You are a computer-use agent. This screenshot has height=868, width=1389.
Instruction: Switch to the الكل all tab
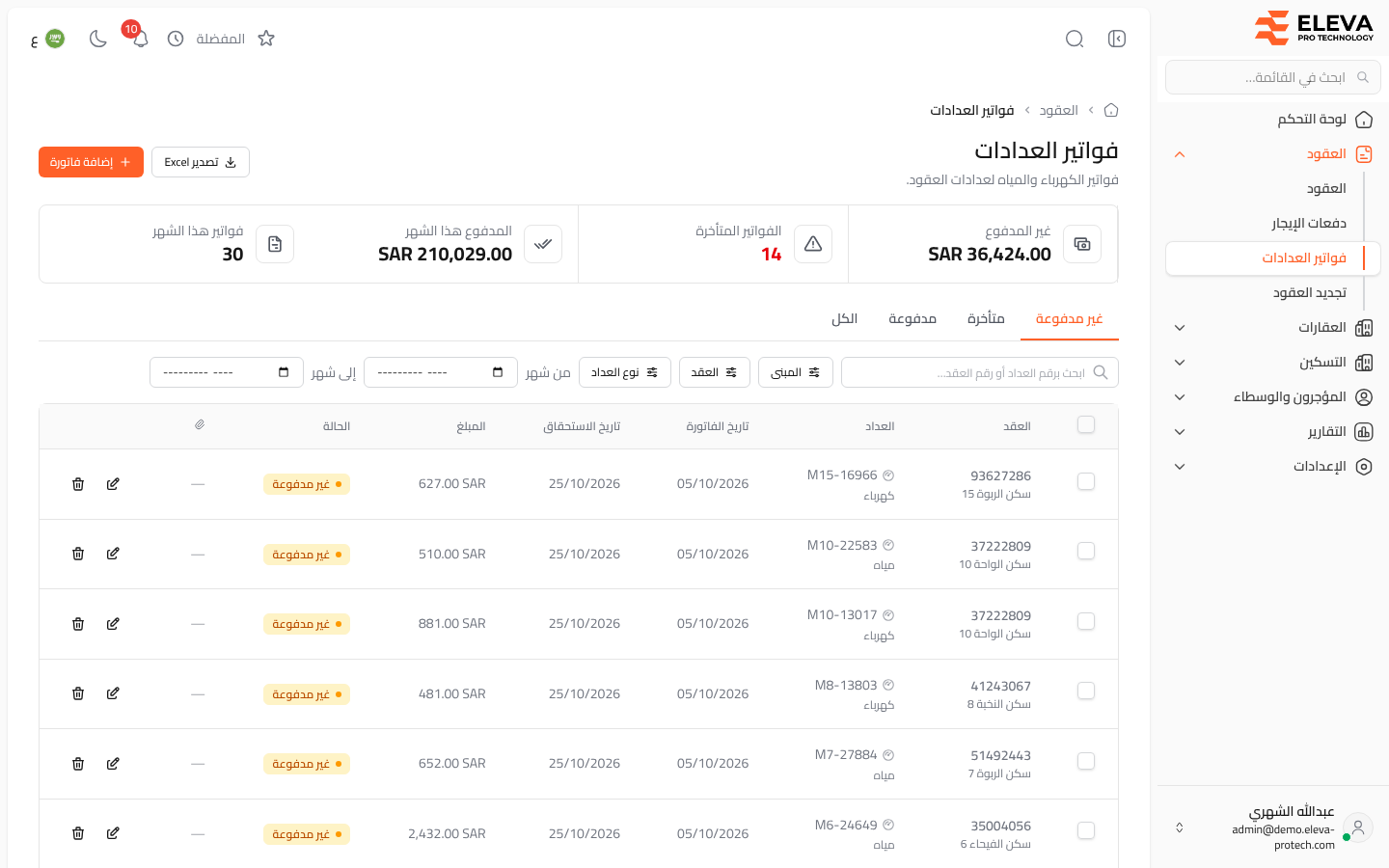tap(845, 319)
